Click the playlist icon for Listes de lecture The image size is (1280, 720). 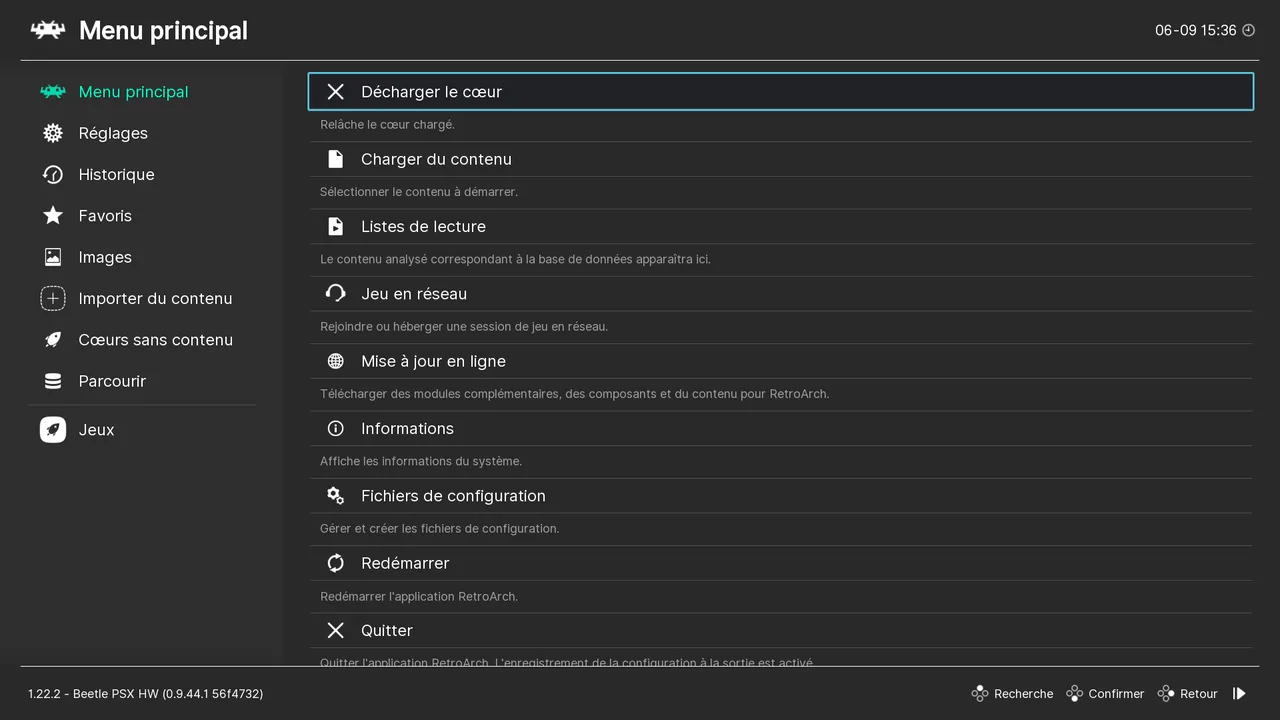point(336,226)
